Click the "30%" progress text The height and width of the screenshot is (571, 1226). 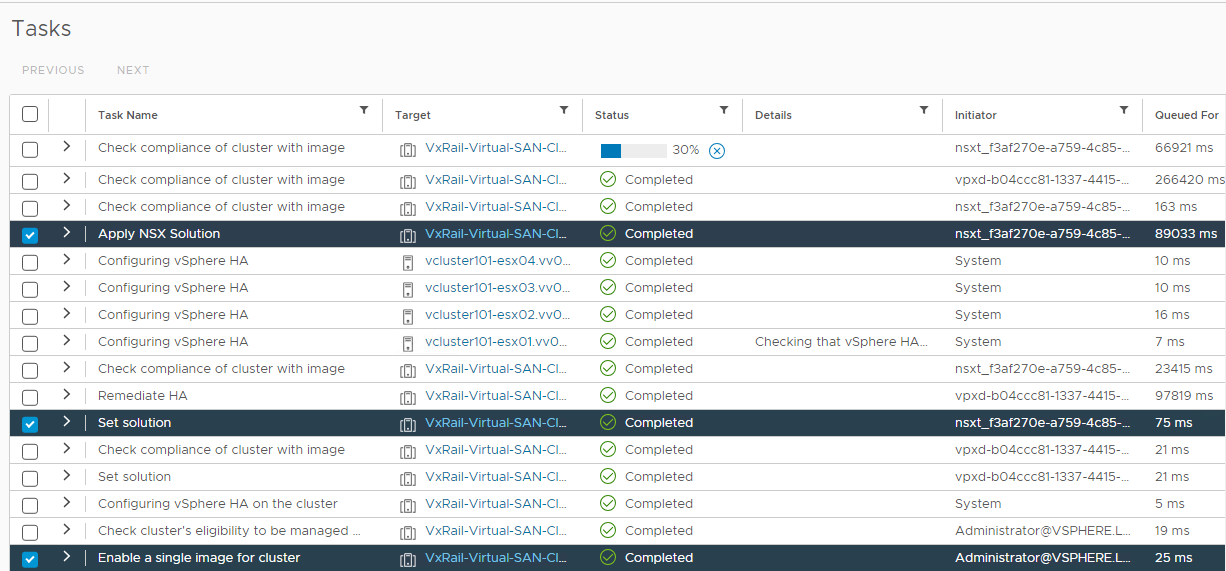[686, 149]
